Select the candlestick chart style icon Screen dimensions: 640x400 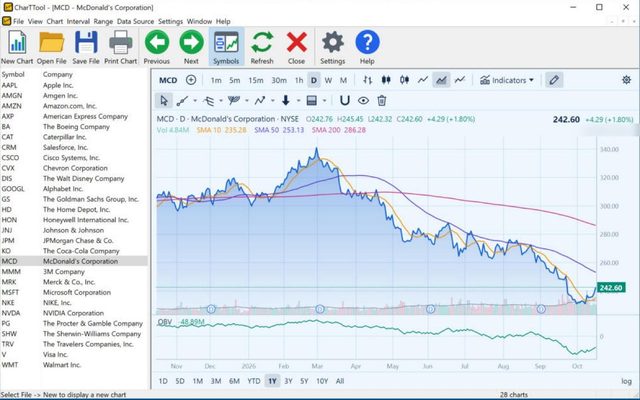pos(386,80)
